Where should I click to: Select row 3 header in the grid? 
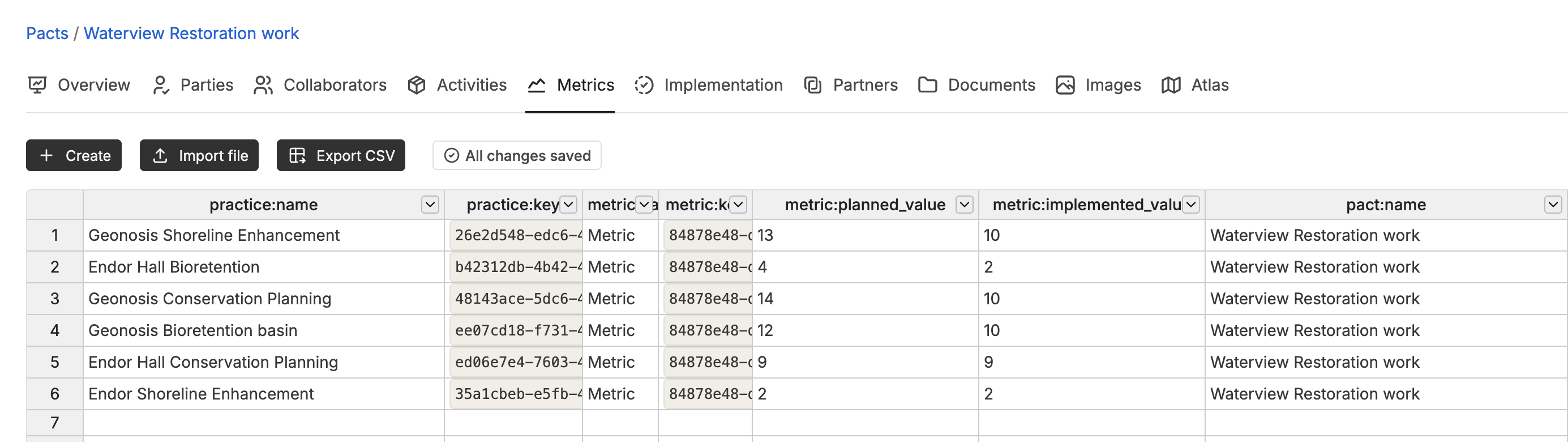coord(55,299)
